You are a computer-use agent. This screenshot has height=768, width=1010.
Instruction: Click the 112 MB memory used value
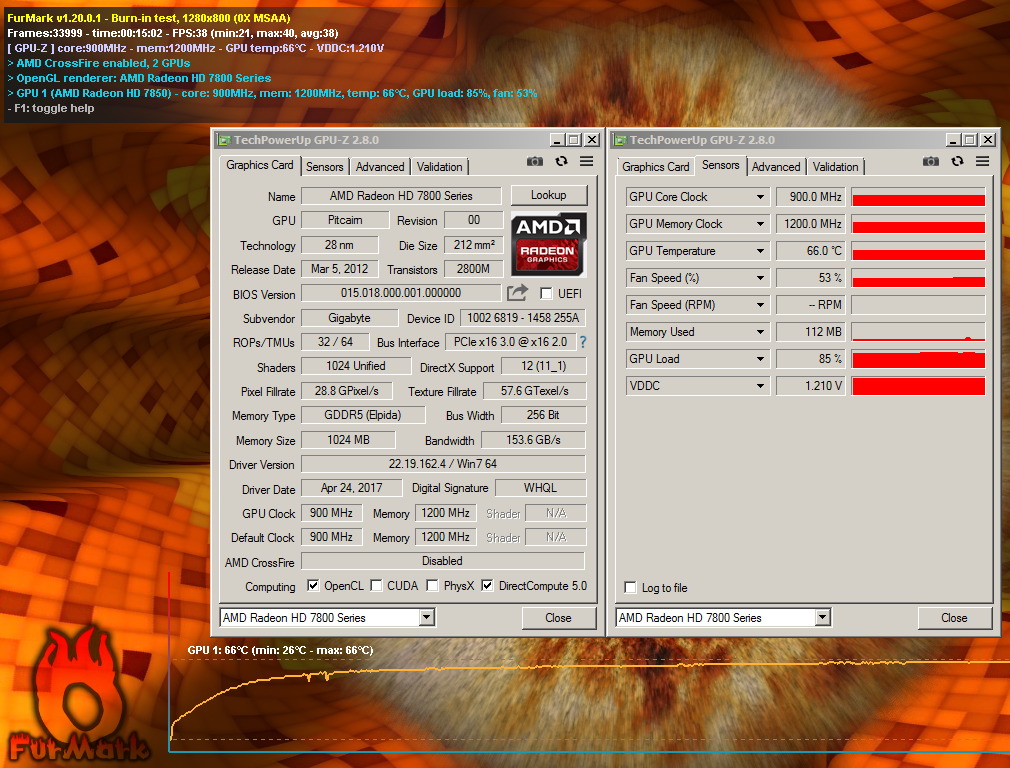[x=810, y=332]
